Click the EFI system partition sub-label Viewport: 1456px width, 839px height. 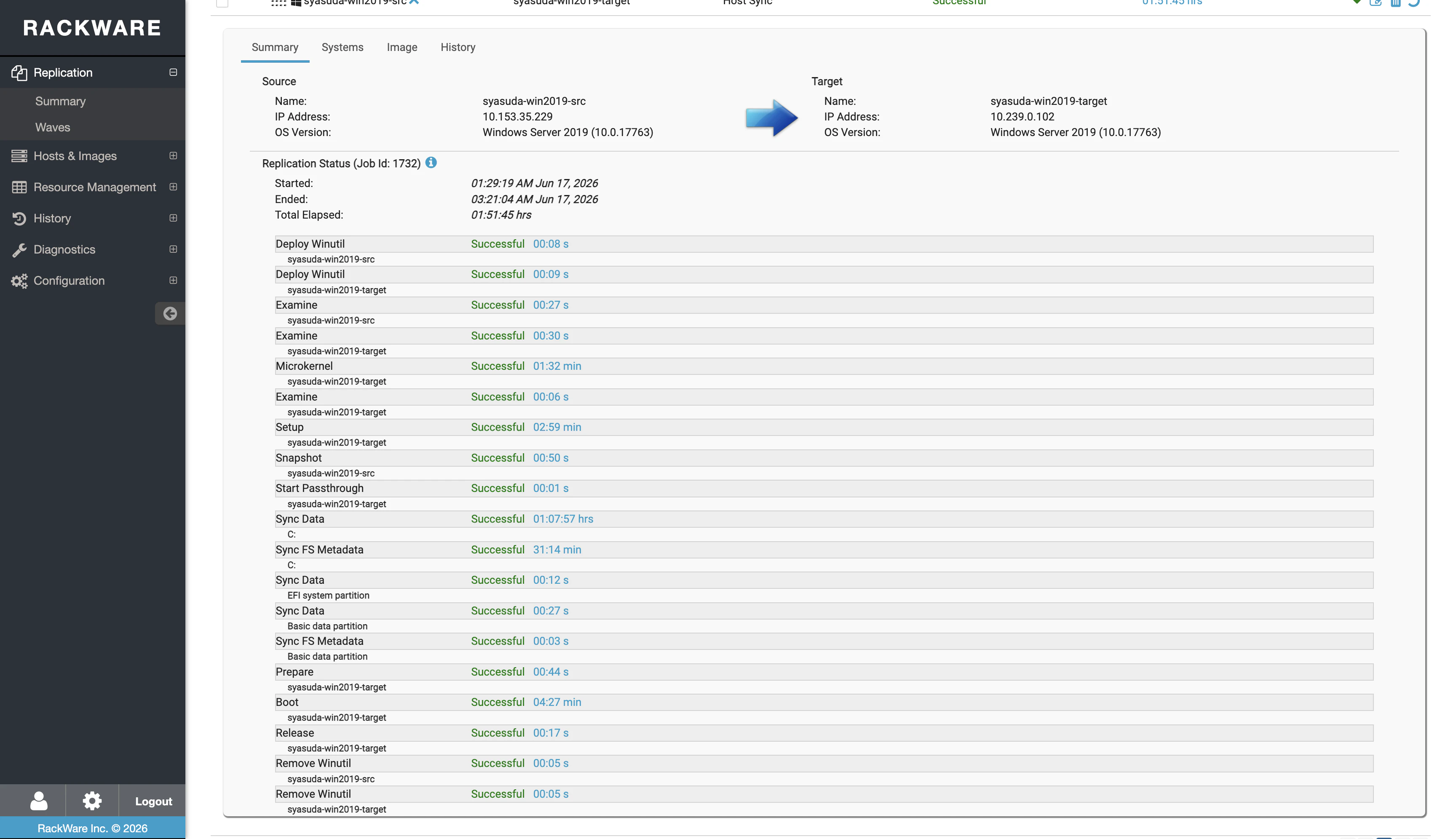point(328,595)
